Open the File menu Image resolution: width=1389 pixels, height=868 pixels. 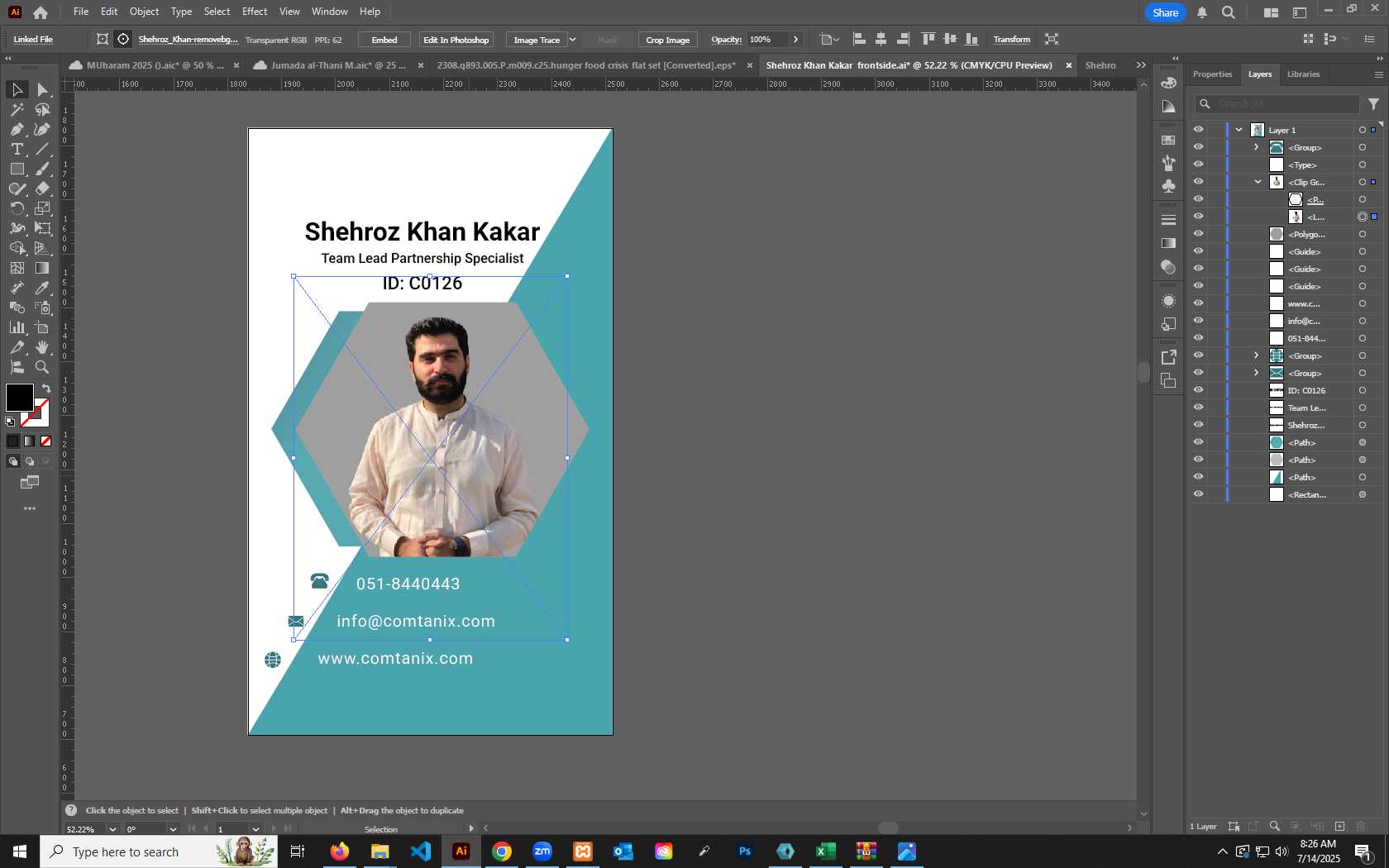pyautogui.click(x=81, y=12)
